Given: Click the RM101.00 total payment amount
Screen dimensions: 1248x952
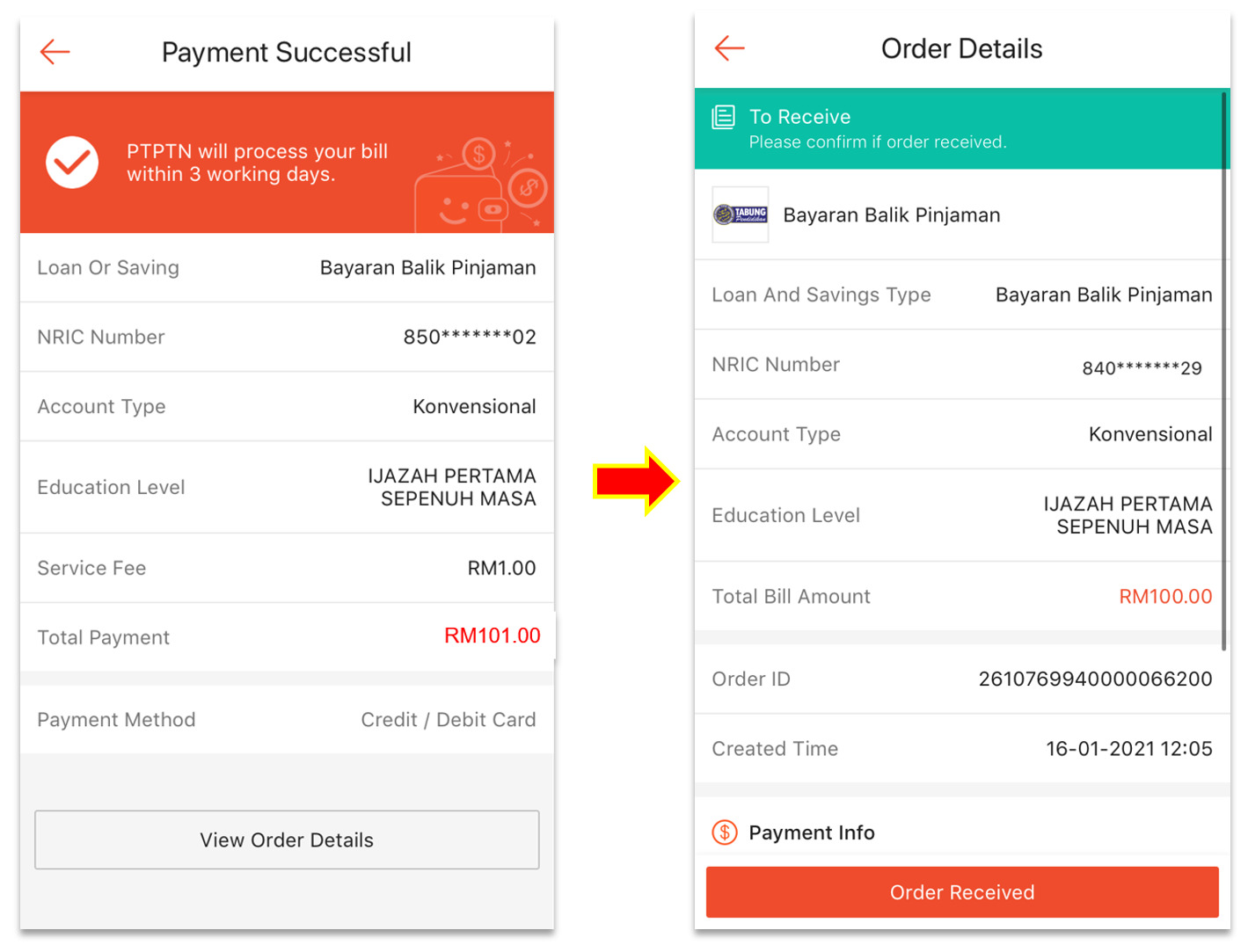Looking at the screenshot, I should (492, 636).
